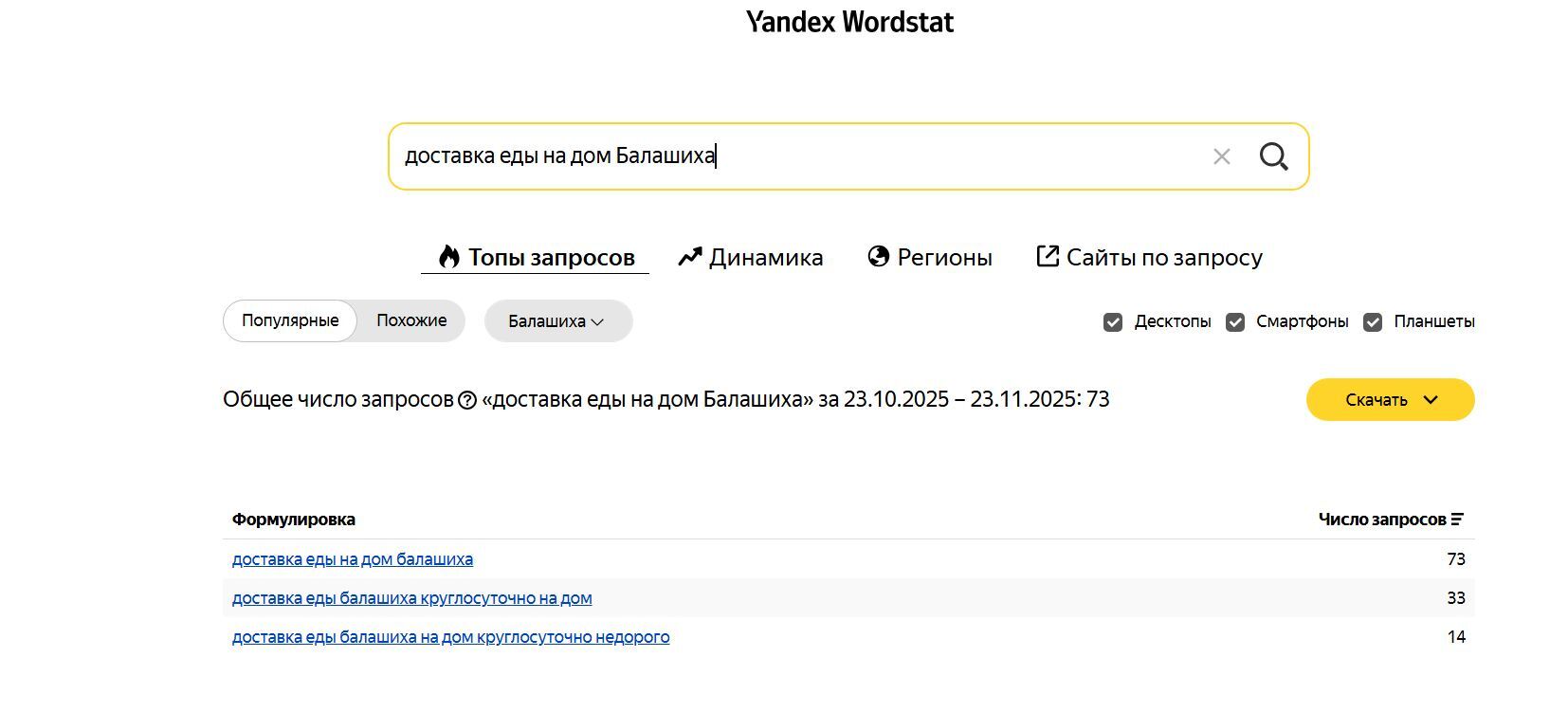Click the globe icon for Регионы

879,257
